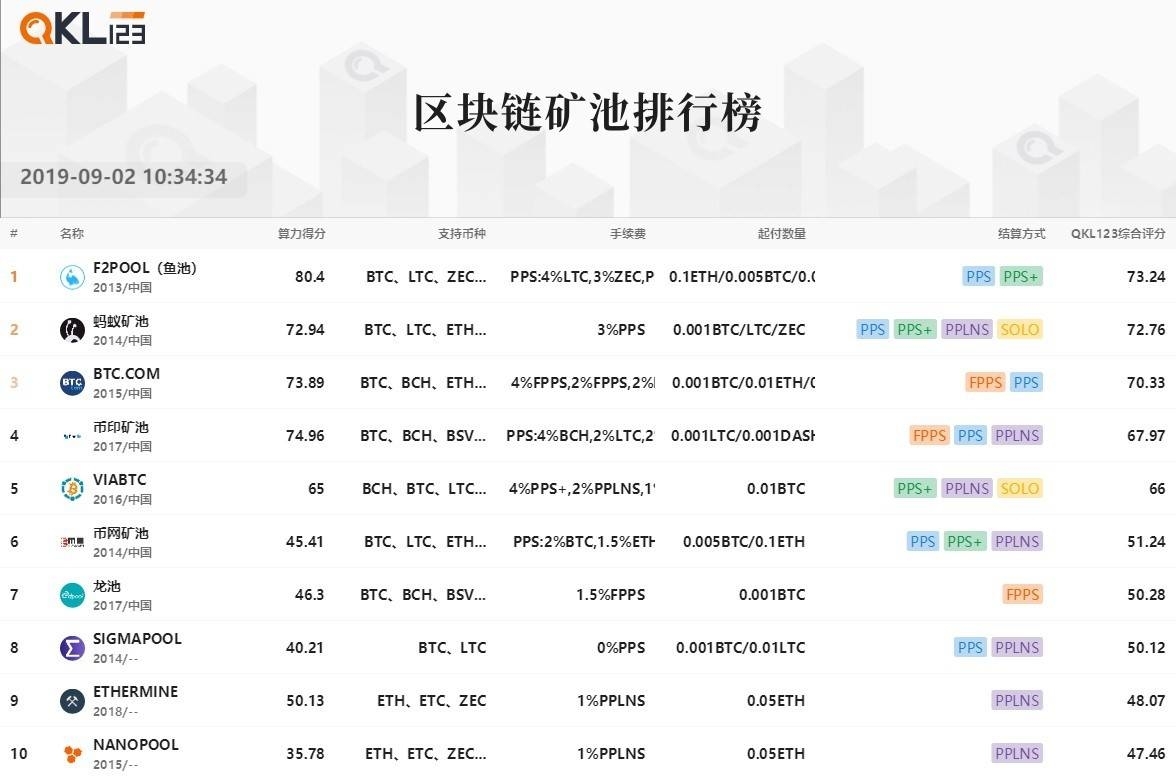Click the SOLO tag in VIABTC row
This screenshot has width=1176, height=776.
tap(1019, 489)
